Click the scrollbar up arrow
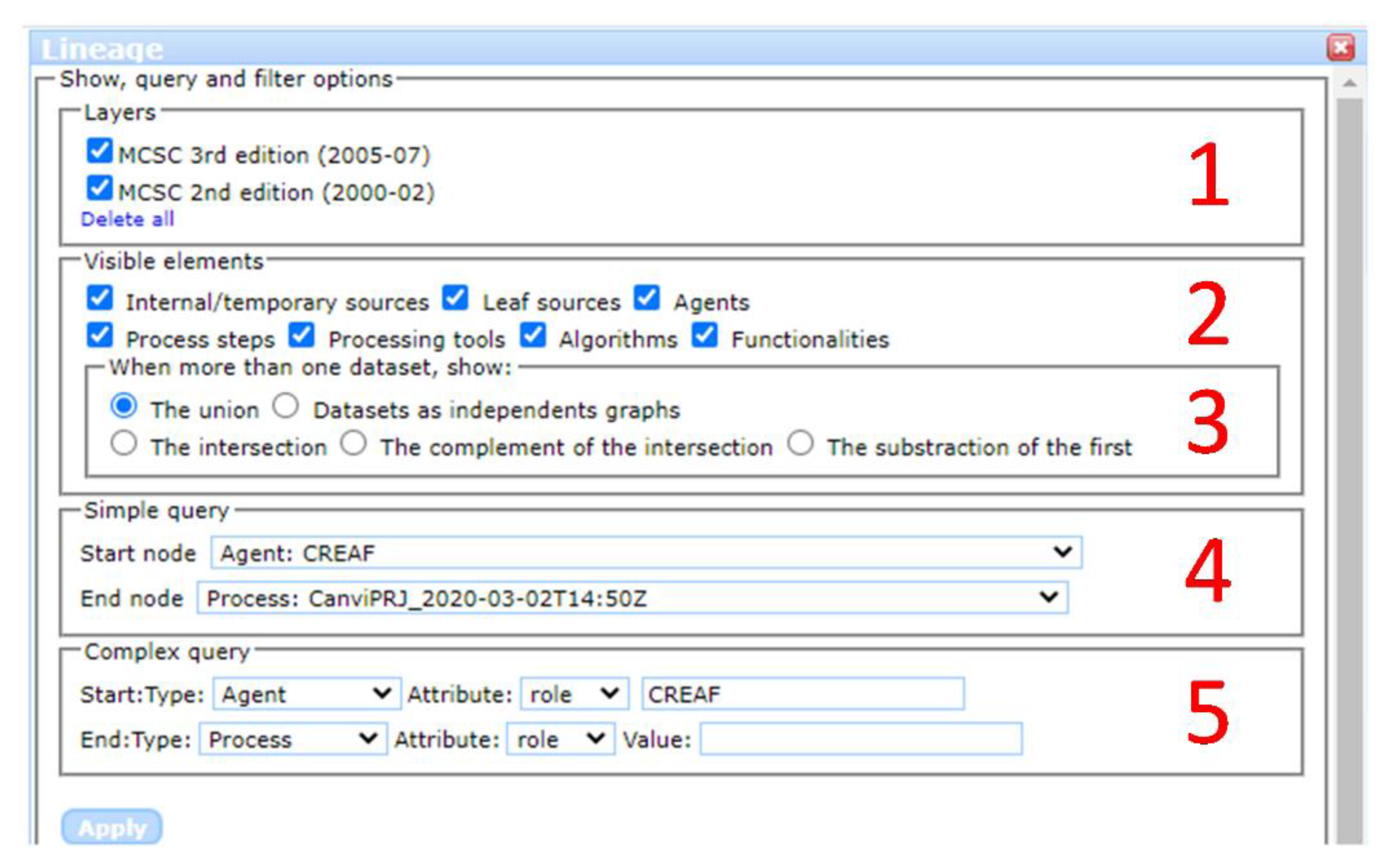 coord(1350,84)
